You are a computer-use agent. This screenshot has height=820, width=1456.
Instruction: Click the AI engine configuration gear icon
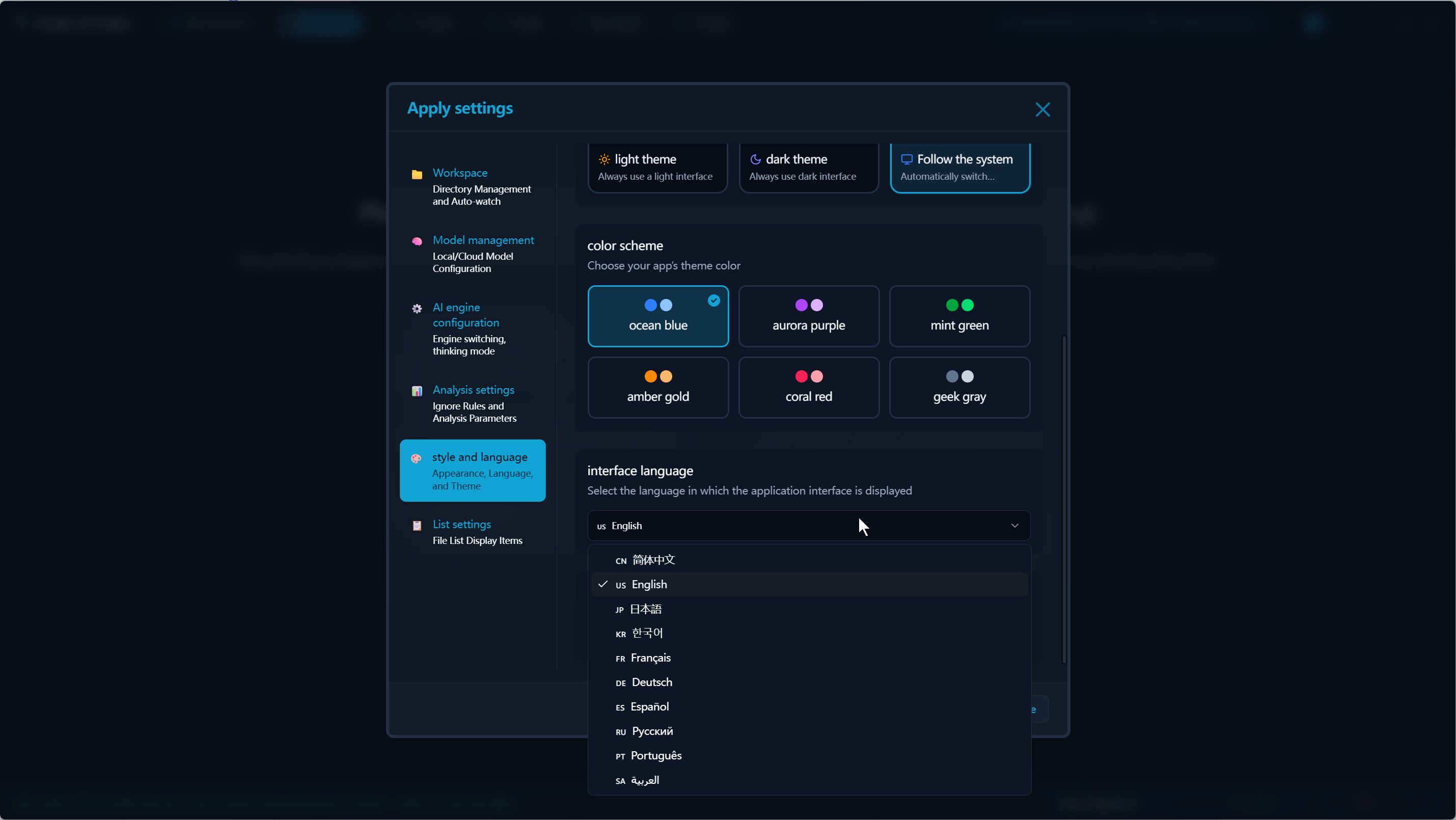point(417,309)
